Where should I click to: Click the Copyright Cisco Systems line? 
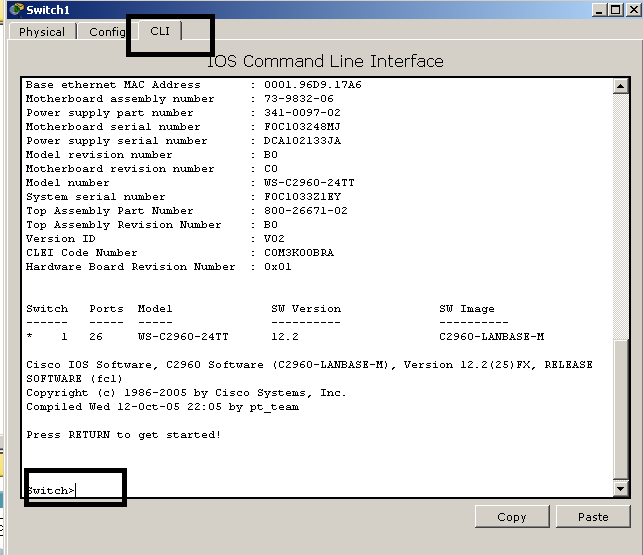pyautogui.click(x=186, y=393)
